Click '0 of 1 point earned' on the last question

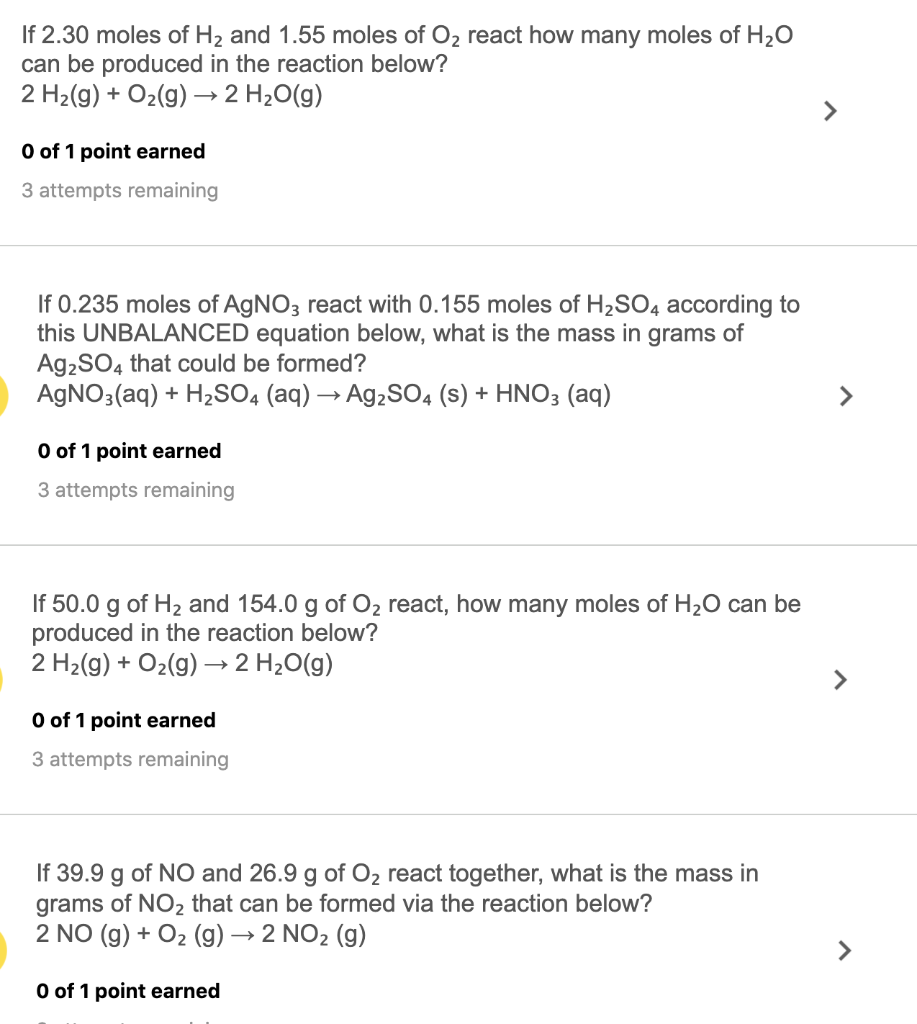[128, 991]
